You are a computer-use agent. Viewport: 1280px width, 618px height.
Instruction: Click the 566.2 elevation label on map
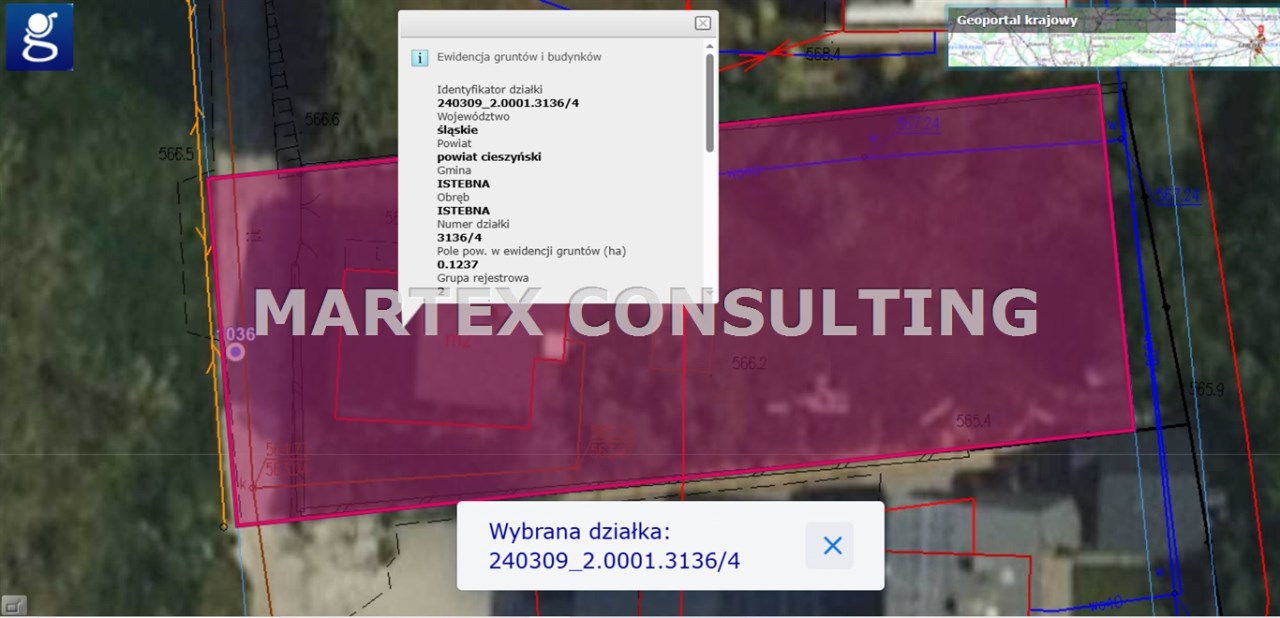[x=749, y=364]
